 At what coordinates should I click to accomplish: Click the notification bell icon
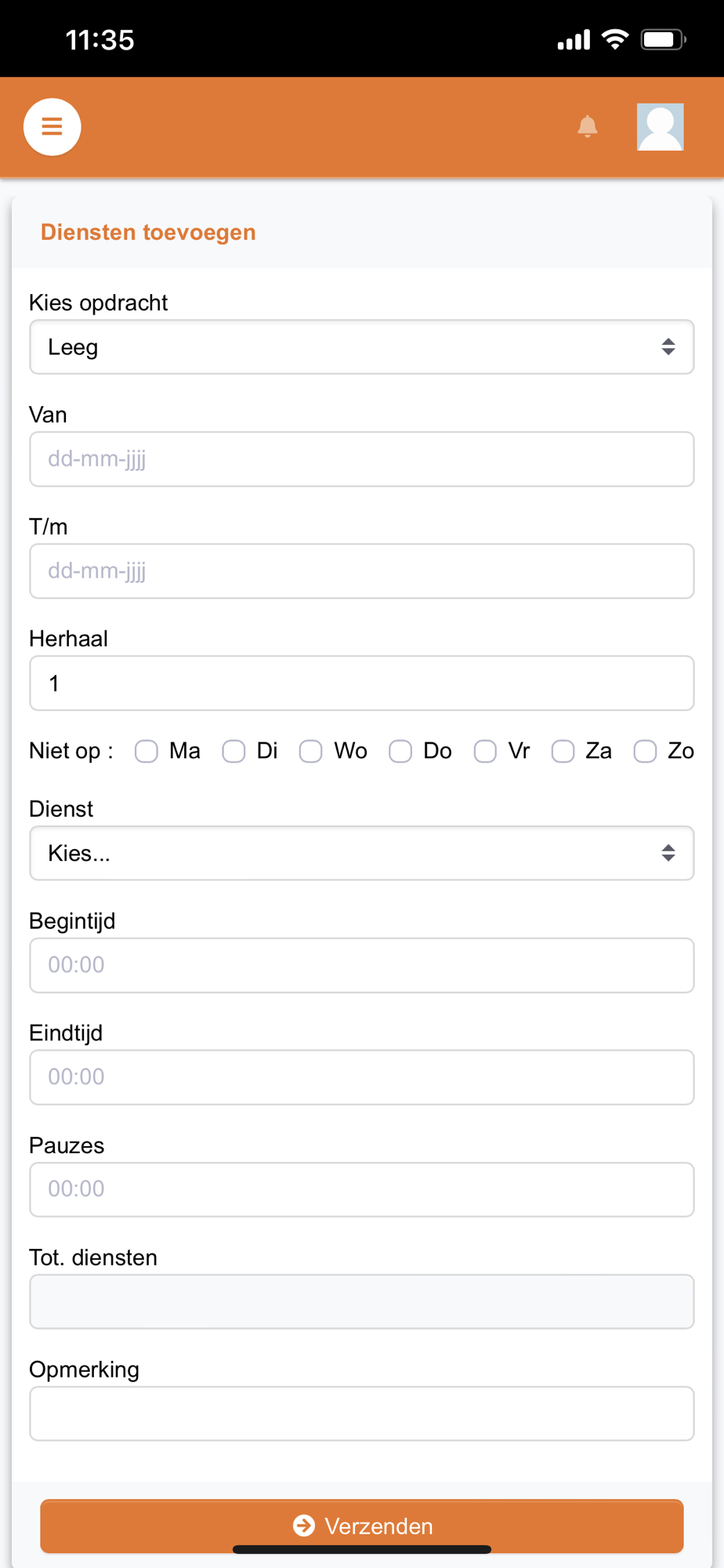(x=587, y=126)
